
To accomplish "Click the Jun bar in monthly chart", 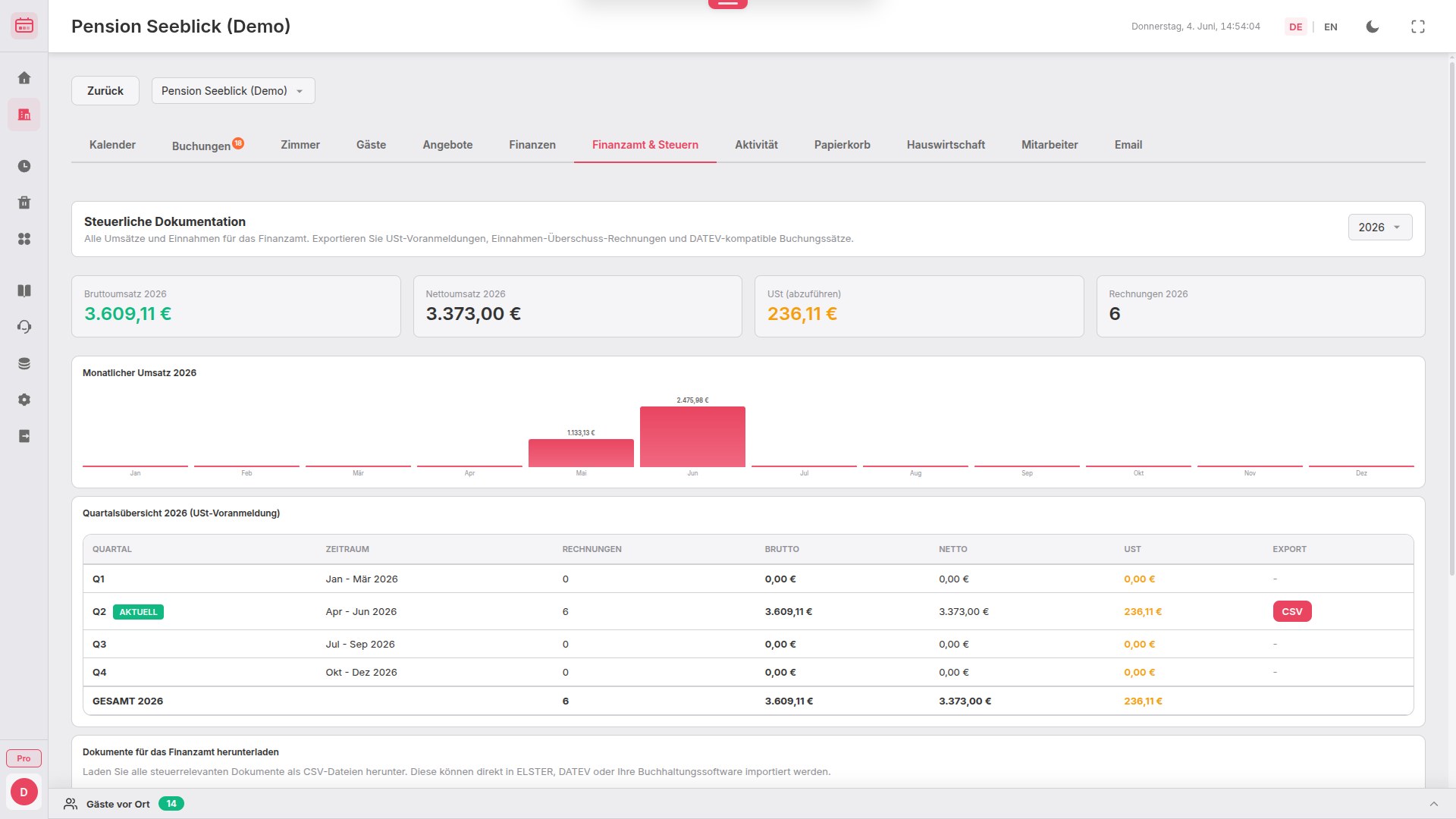I will pos(692,437).
